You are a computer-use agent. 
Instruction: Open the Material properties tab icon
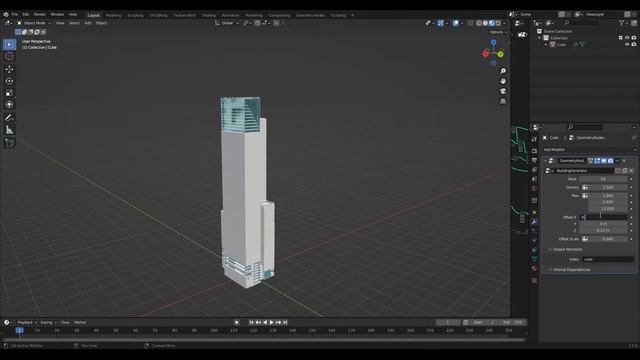(534, 269)
